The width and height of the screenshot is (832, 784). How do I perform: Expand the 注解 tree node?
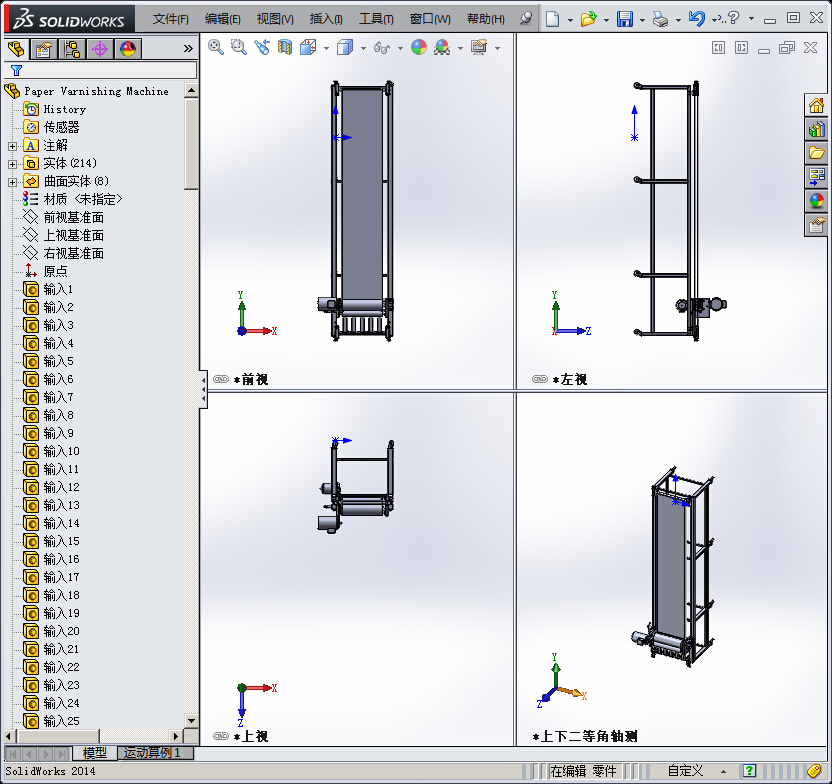click(12, 146)
